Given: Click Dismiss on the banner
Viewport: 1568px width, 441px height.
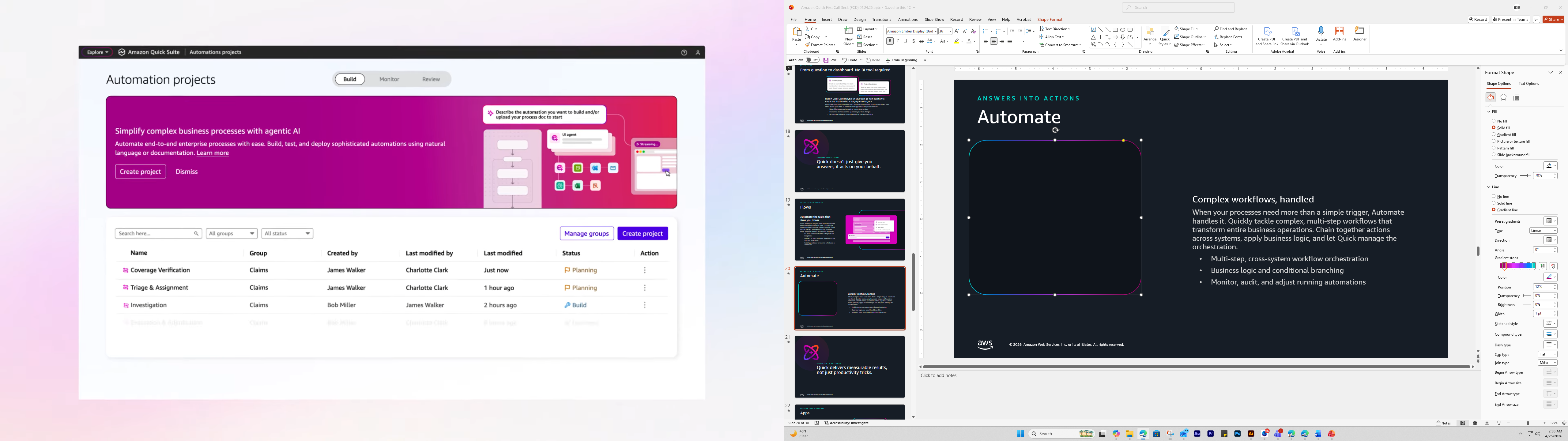Looking at the screenshot, I should [187, 172].
